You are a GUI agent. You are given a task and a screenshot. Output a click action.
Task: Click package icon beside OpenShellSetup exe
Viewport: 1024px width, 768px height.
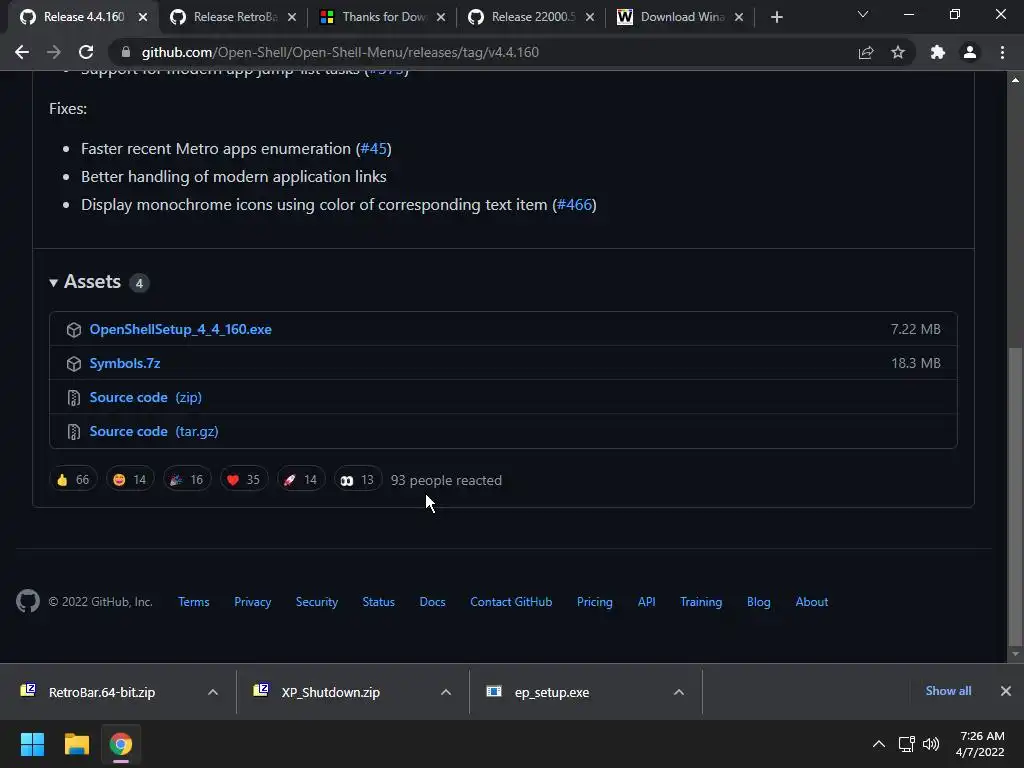(74, 330)
